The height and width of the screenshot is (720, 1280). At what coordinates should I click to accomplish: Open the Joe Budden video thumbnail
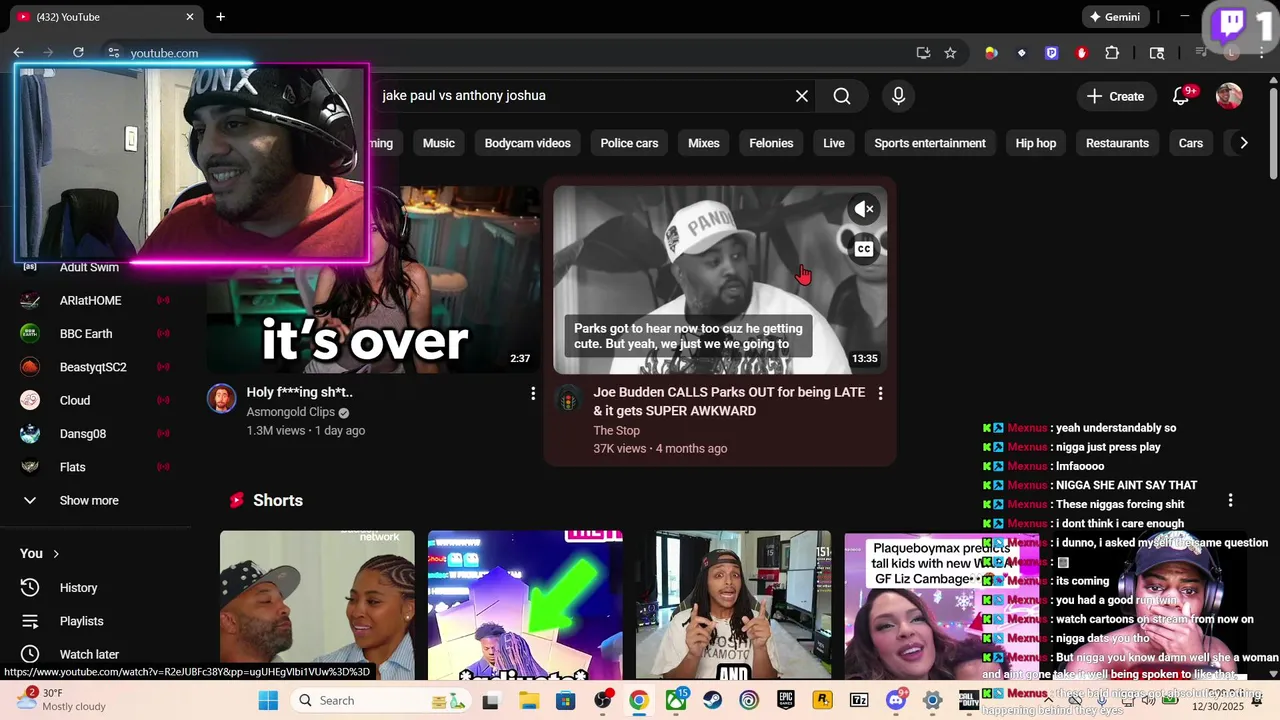pos(720,280)
